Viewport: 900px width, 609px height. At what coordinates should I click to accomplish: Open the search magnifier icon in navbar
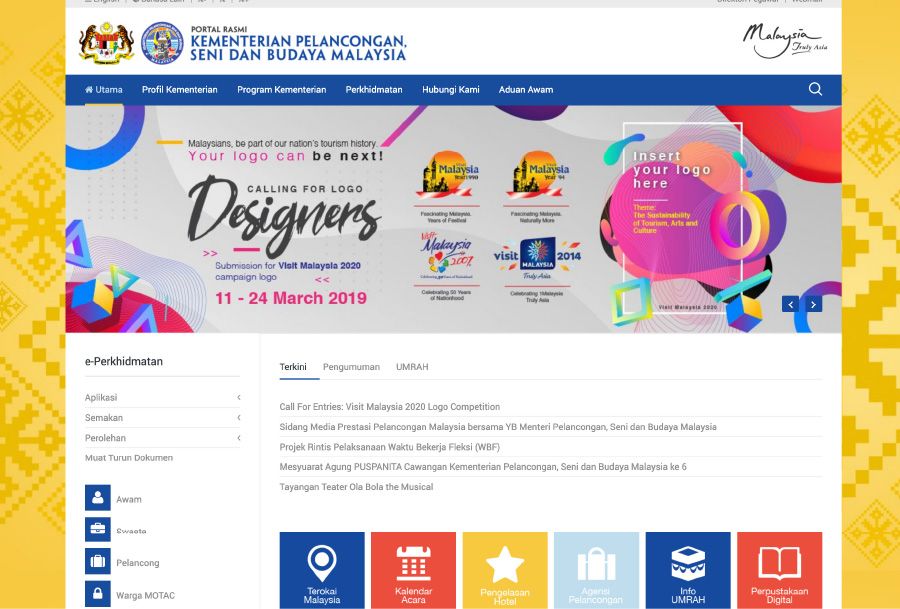(815, 89)
